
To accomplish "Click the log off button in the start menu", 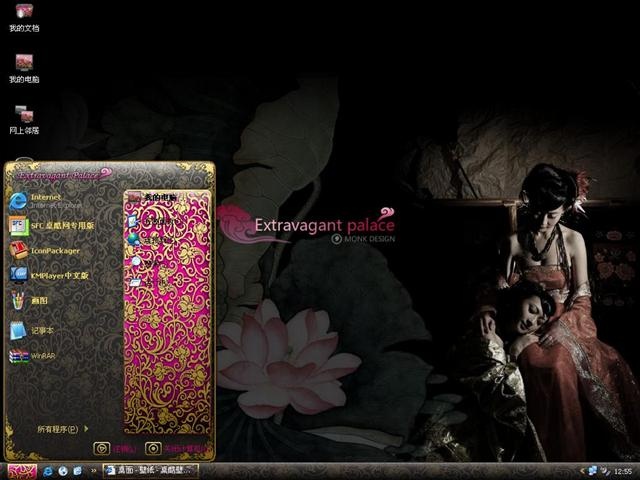I will coord(115,449).
